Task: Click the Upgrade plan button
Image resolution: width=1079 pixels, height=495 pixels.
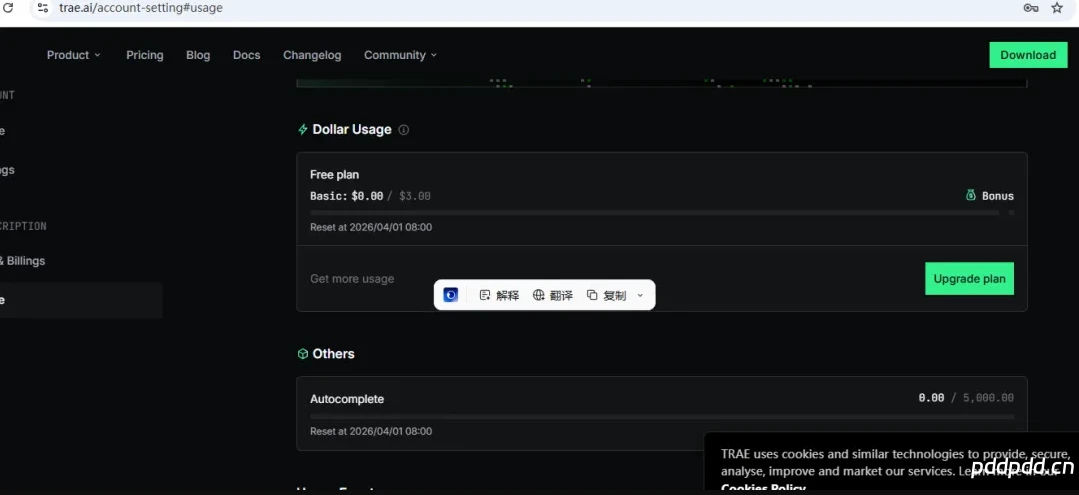Action: tap(969, 279)
